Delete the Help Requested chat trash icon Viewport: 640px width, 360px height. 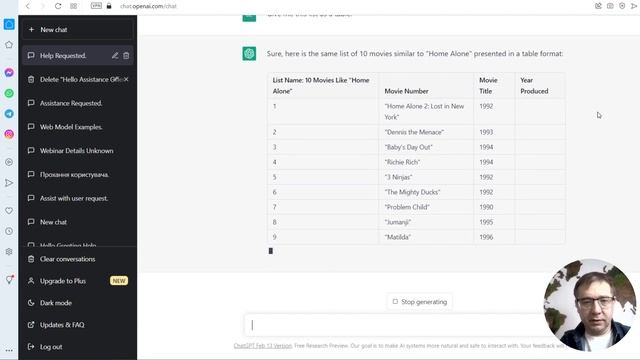click(126, 56)
